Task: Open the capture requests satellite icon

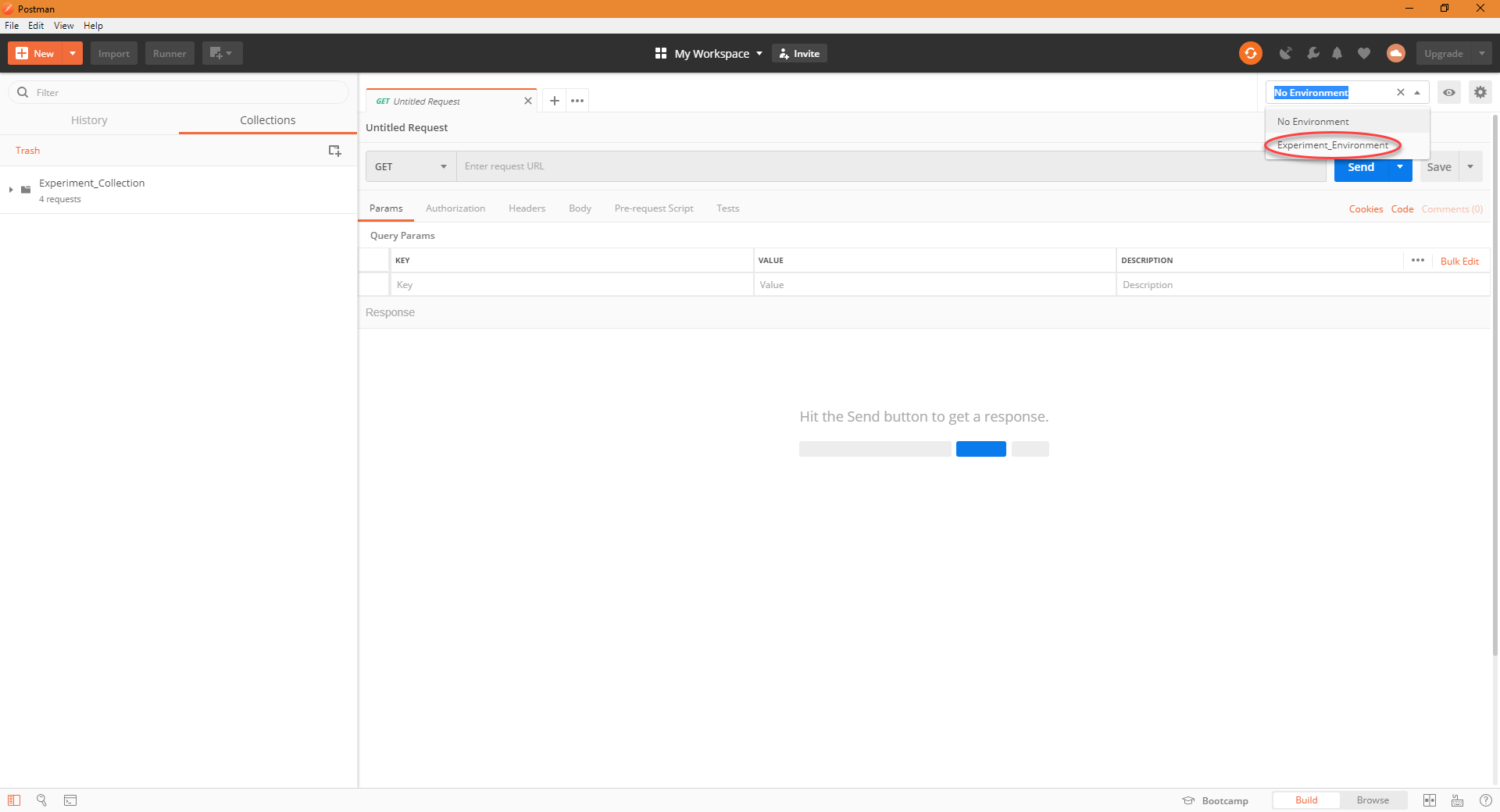Action: (x=1285, y=53)
